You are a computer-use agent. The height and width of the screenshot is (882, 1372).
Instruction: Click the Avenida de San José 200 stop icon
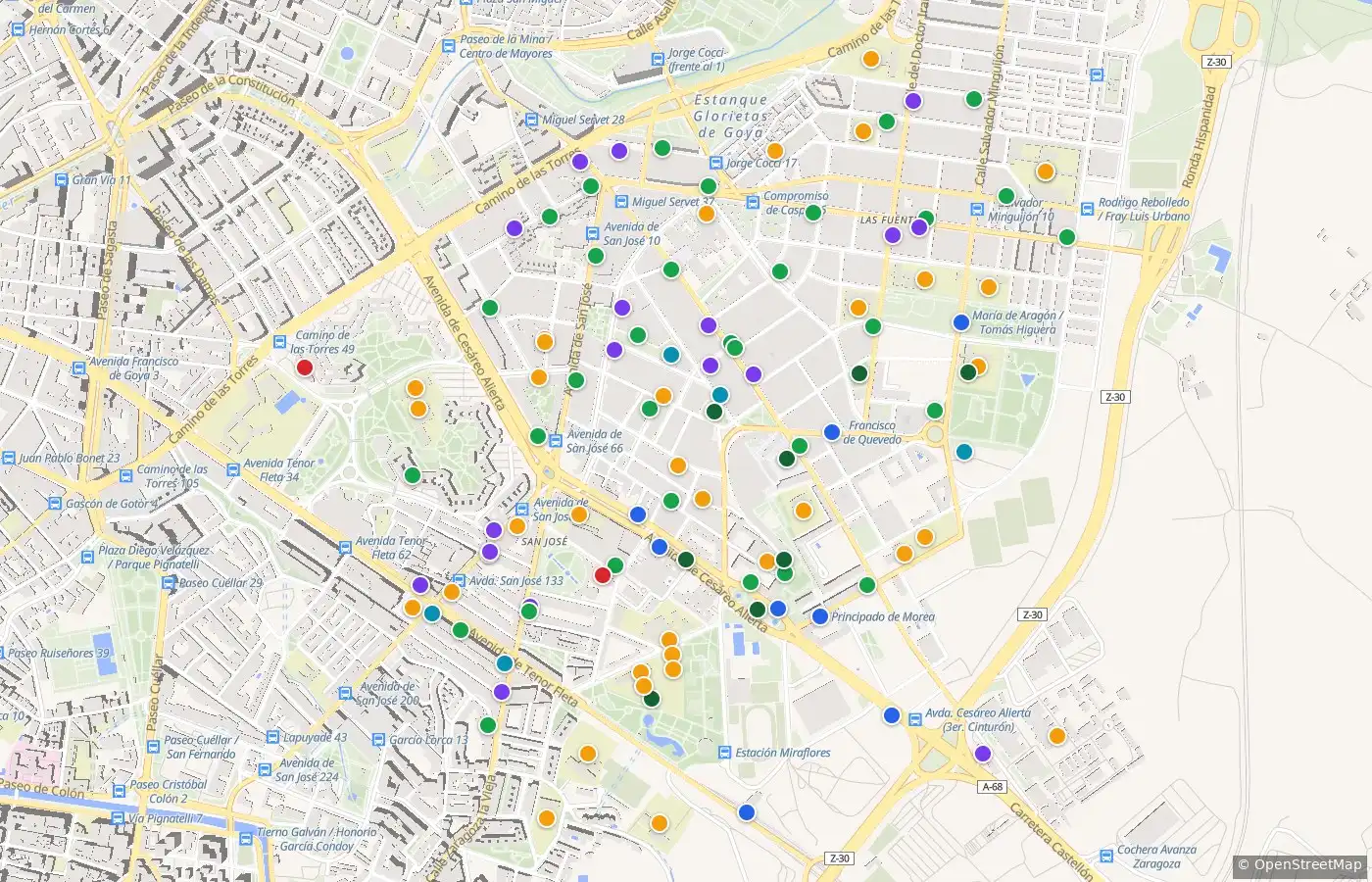(345, 693)
